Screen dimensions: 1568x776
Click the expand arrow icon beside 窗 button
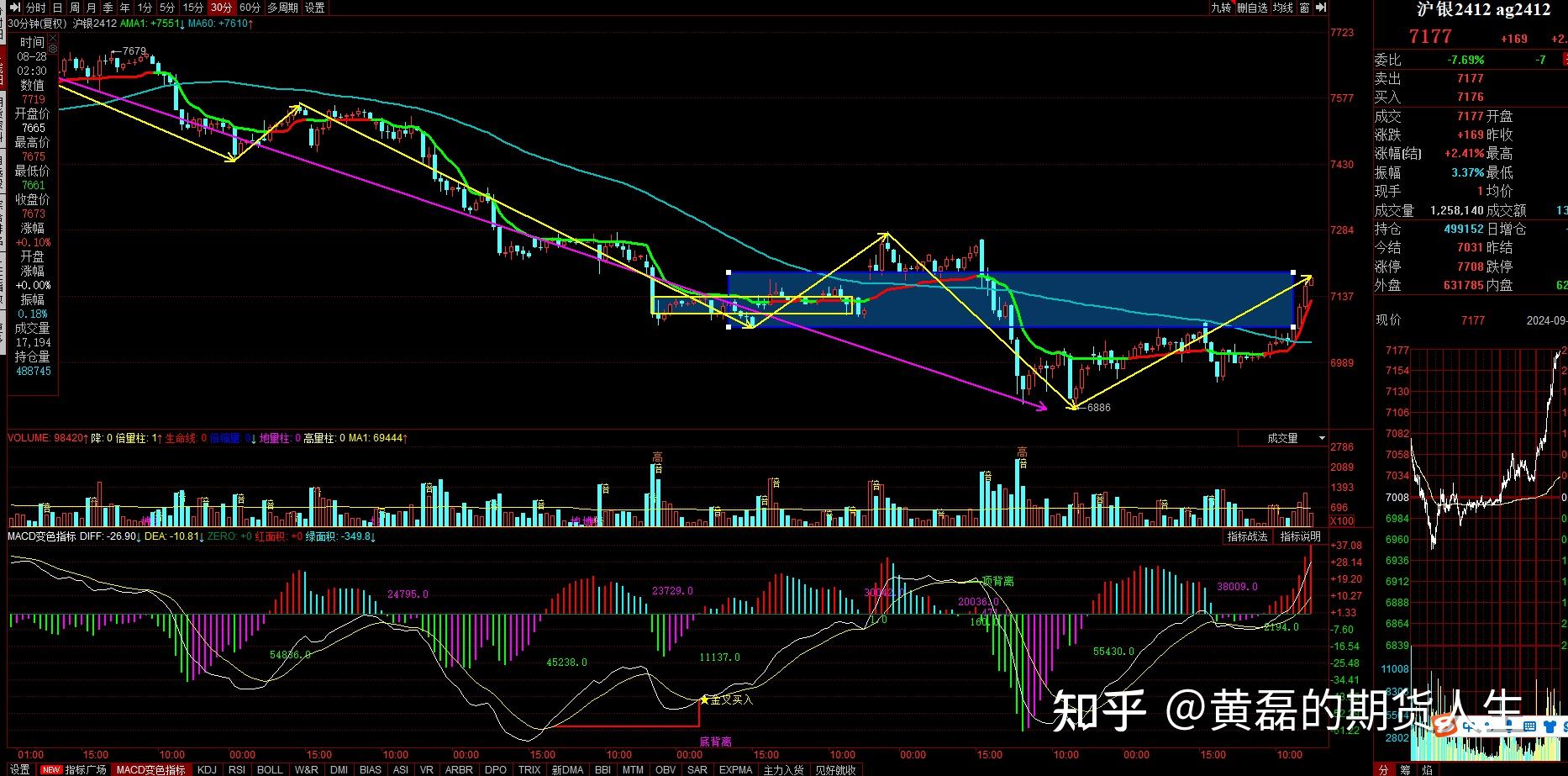point(1320,8)
